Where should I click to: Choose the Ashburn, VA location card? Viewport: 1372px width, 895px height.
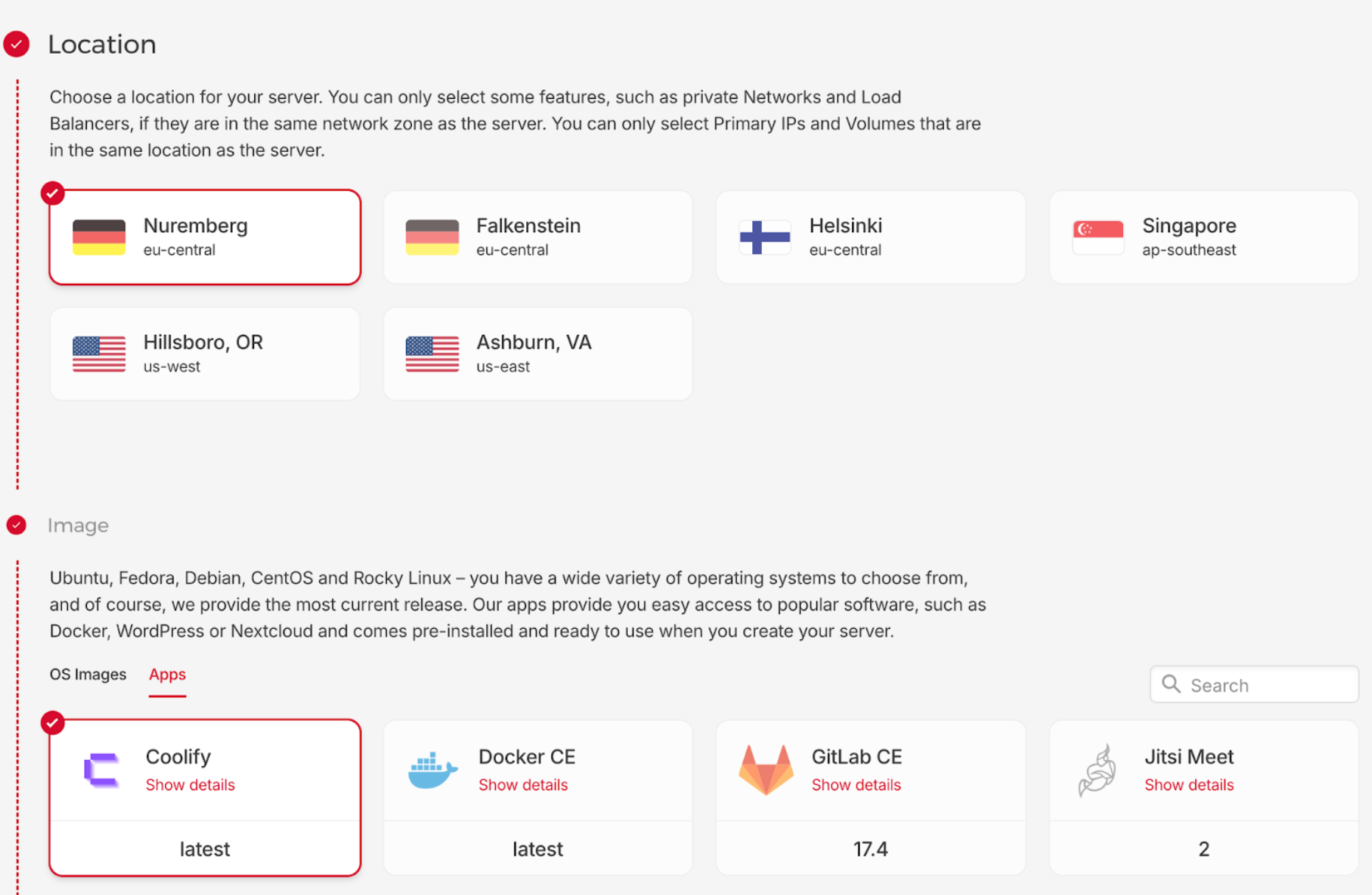[x=538, y=354]
